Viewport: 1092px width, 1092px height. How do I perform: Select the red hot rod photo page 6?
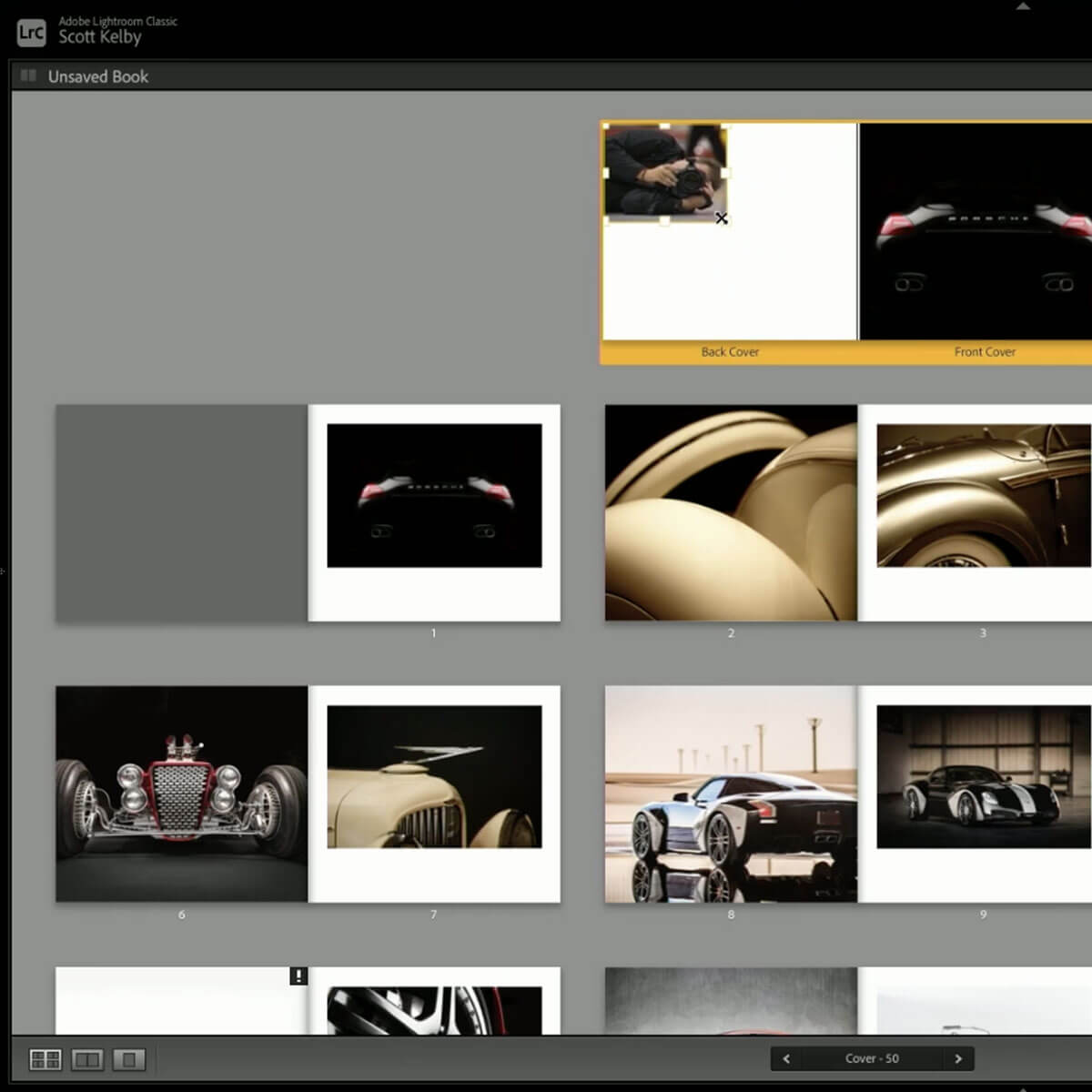pos(182,794)
